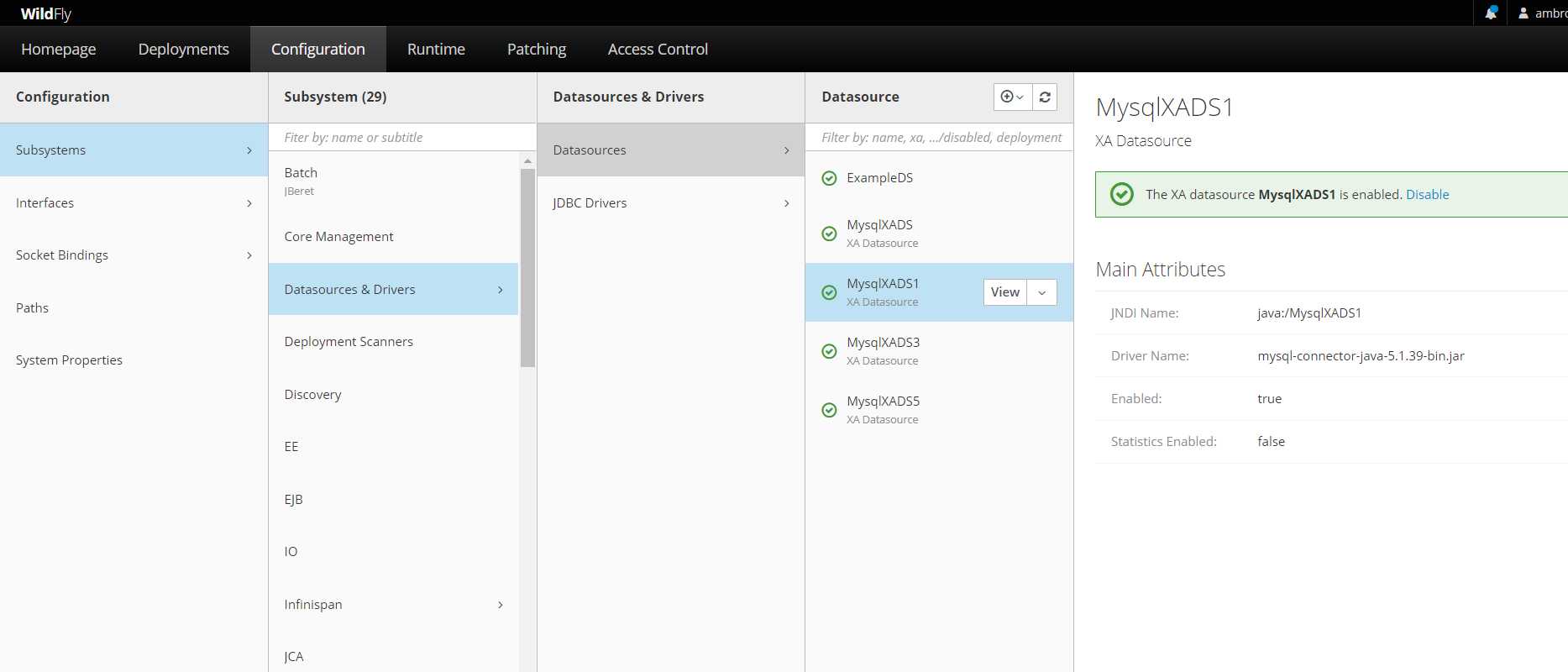Expand the Socket Bindings chevron
Image resolution: width=1568 pixels, height=672 pixels.
[249, 255]
